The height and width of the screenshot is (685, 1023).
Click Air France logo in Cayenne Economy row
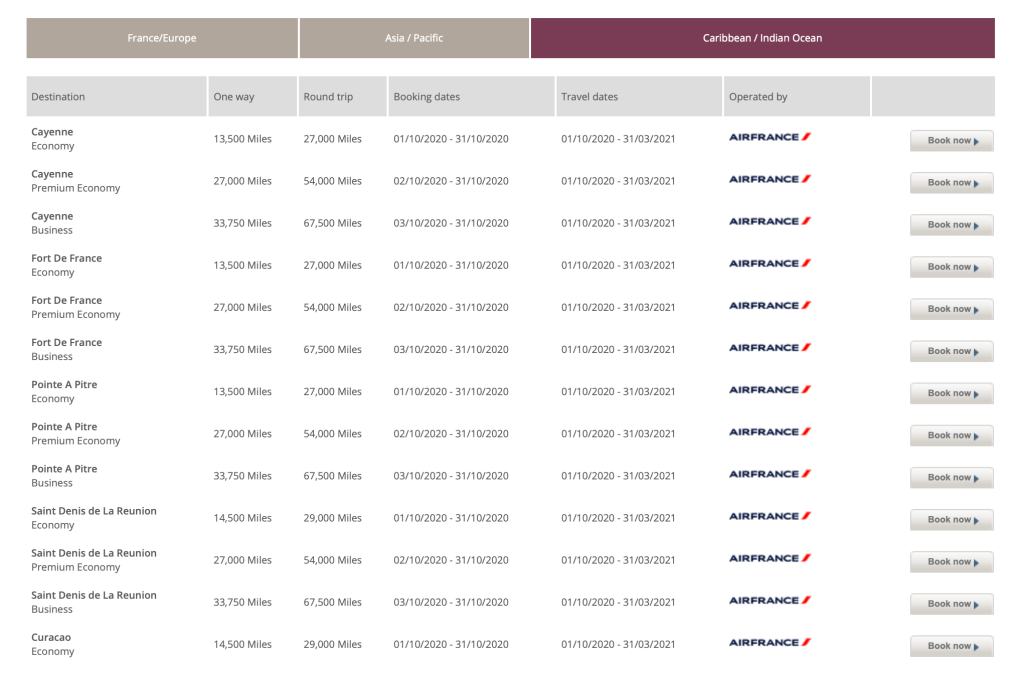(x=769, y=137)
